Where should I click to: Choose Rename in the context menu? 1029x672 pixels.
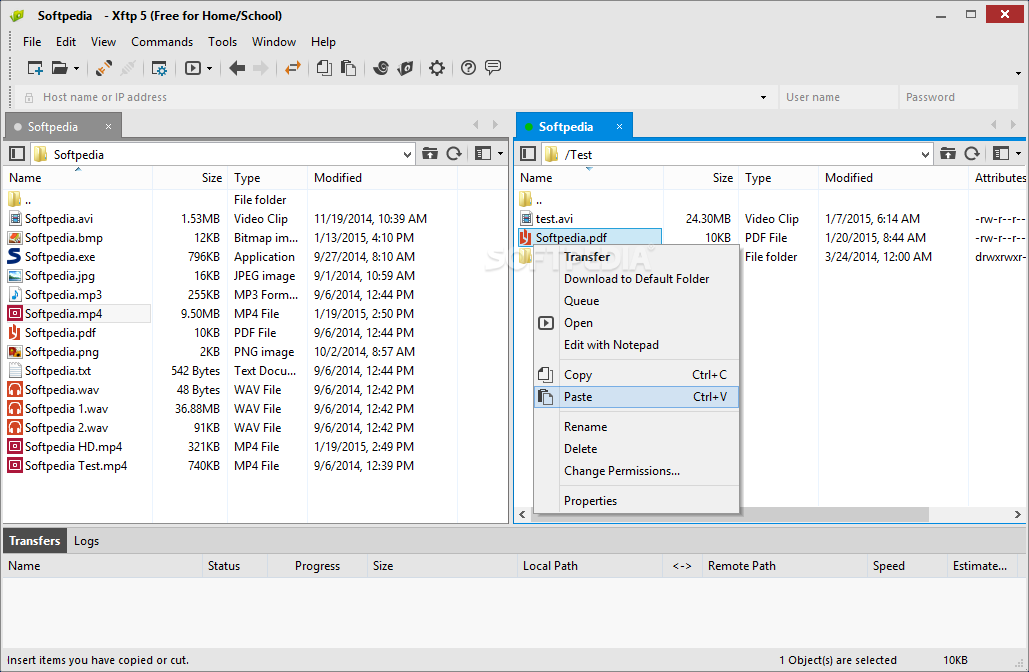coord(637,427)
